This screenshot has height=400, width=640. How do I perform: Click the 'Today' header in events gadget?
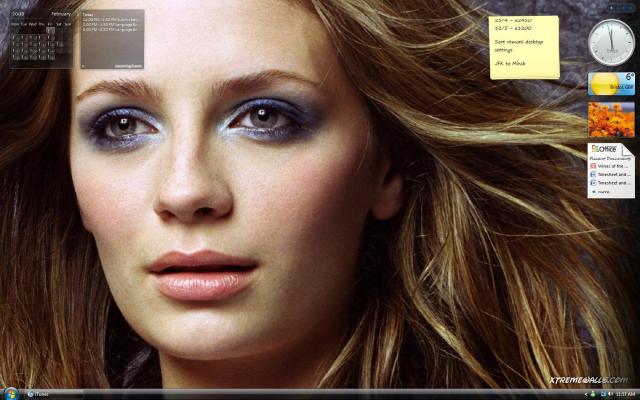(x=88, y=14)
